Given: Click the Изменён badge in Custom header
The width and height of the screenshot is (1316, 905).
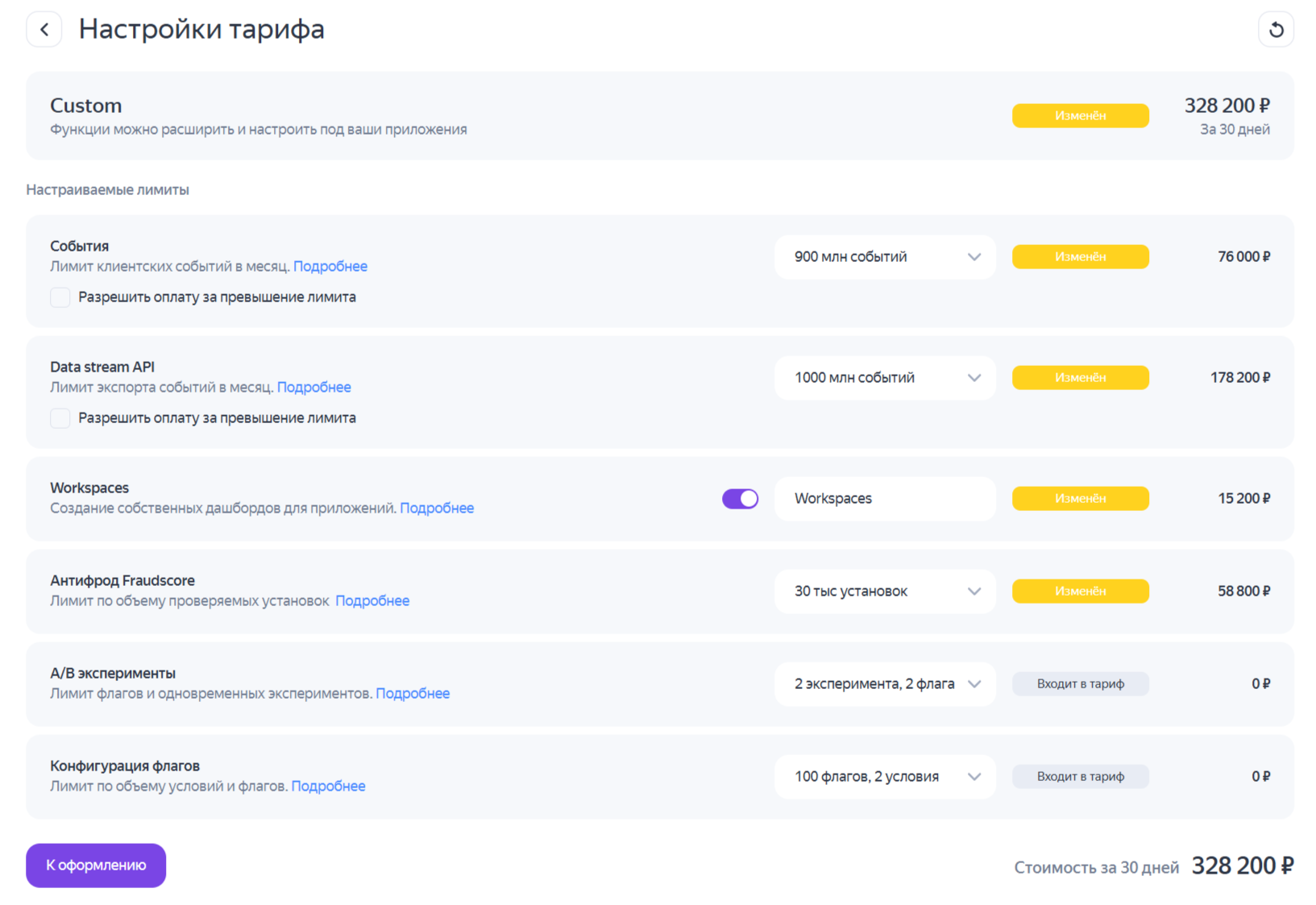Looking at the screenshot, I should pos(1080,116).
